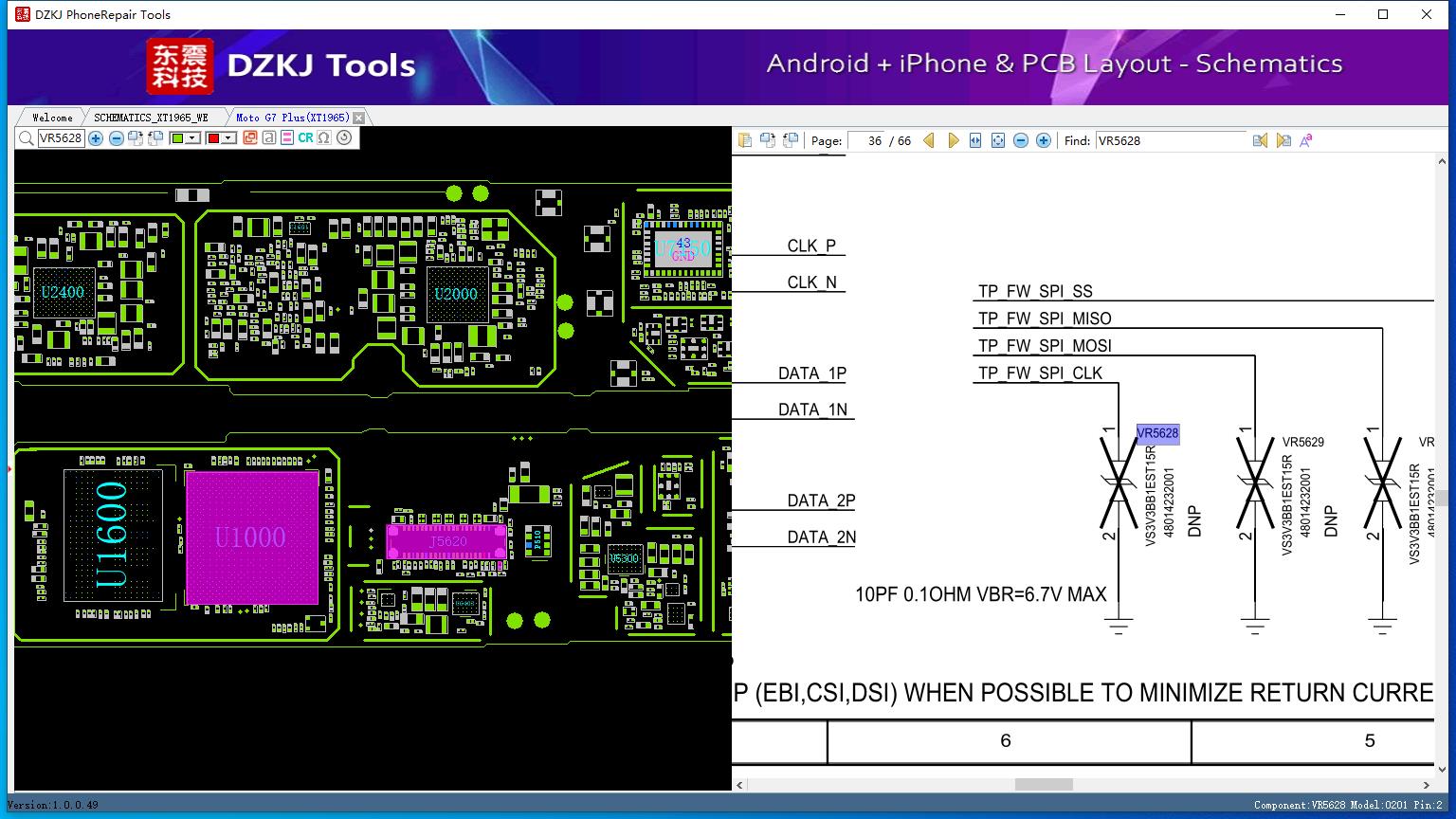Image resolution: width=1456 pixels, height=819 pixels.
Task: Click the Component:VR5628 status bar text
Action: click(1348, 806)
